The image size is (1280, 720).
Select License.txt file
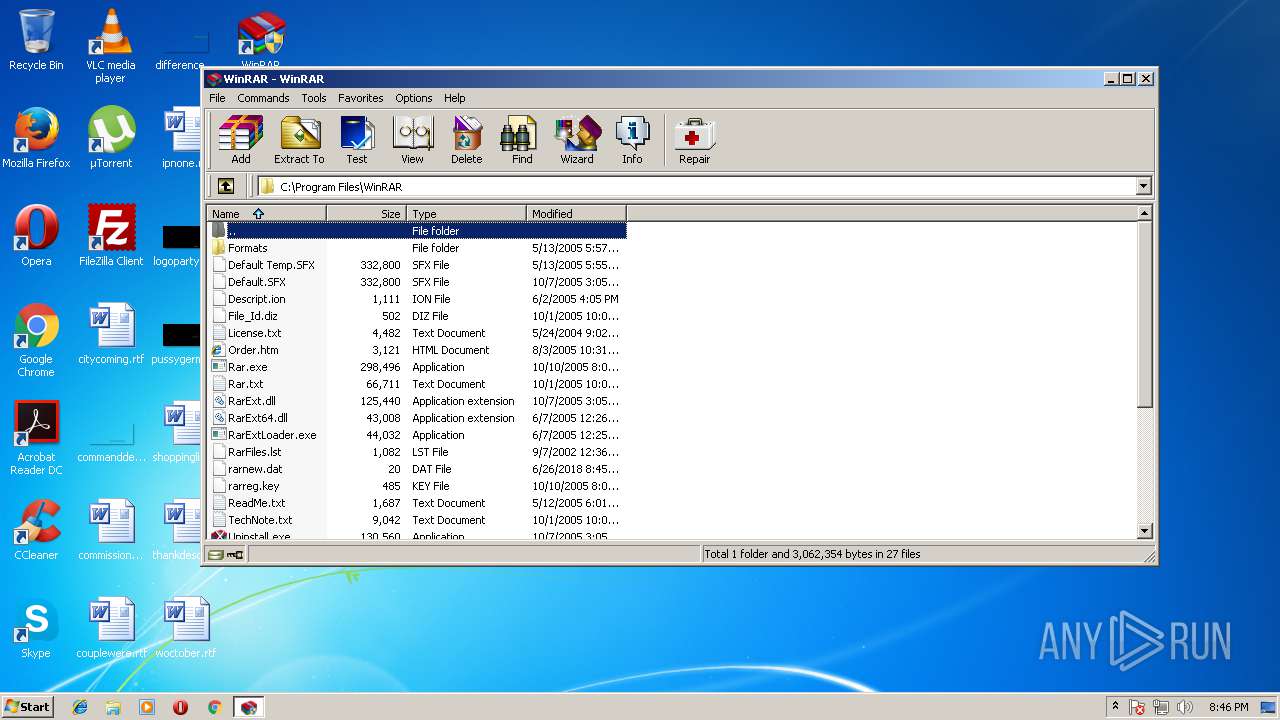pyautogui.click(x=417, y=333)
